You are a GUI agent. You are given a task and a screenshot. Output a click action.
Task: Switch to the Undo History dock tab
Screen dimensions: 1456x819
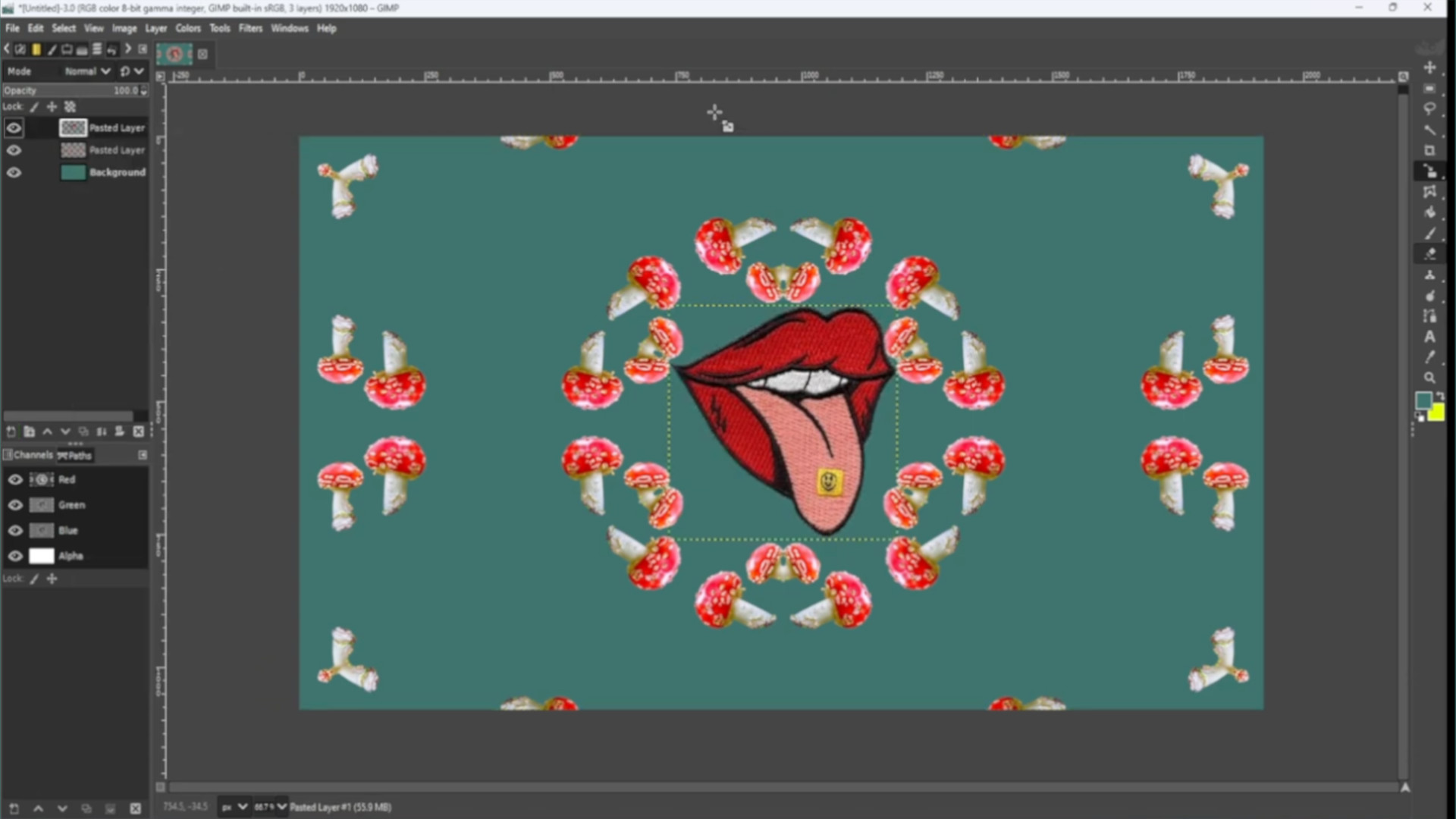coord(112,49)
